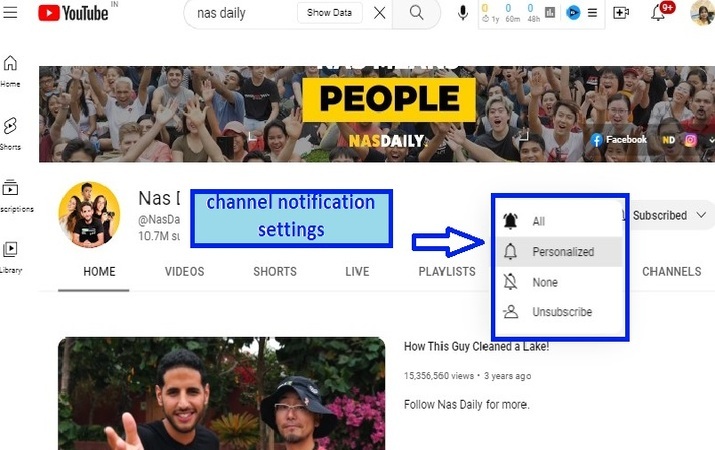Image resolution: width=715 pixels, height=450 pixels.
Task: Switch to the SHORTS tab
Action: pos(275,272)
